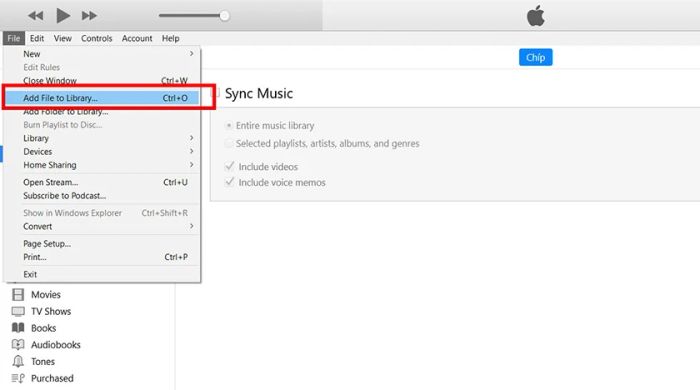Expand the New submenu arrow

(x=192, y=54)
